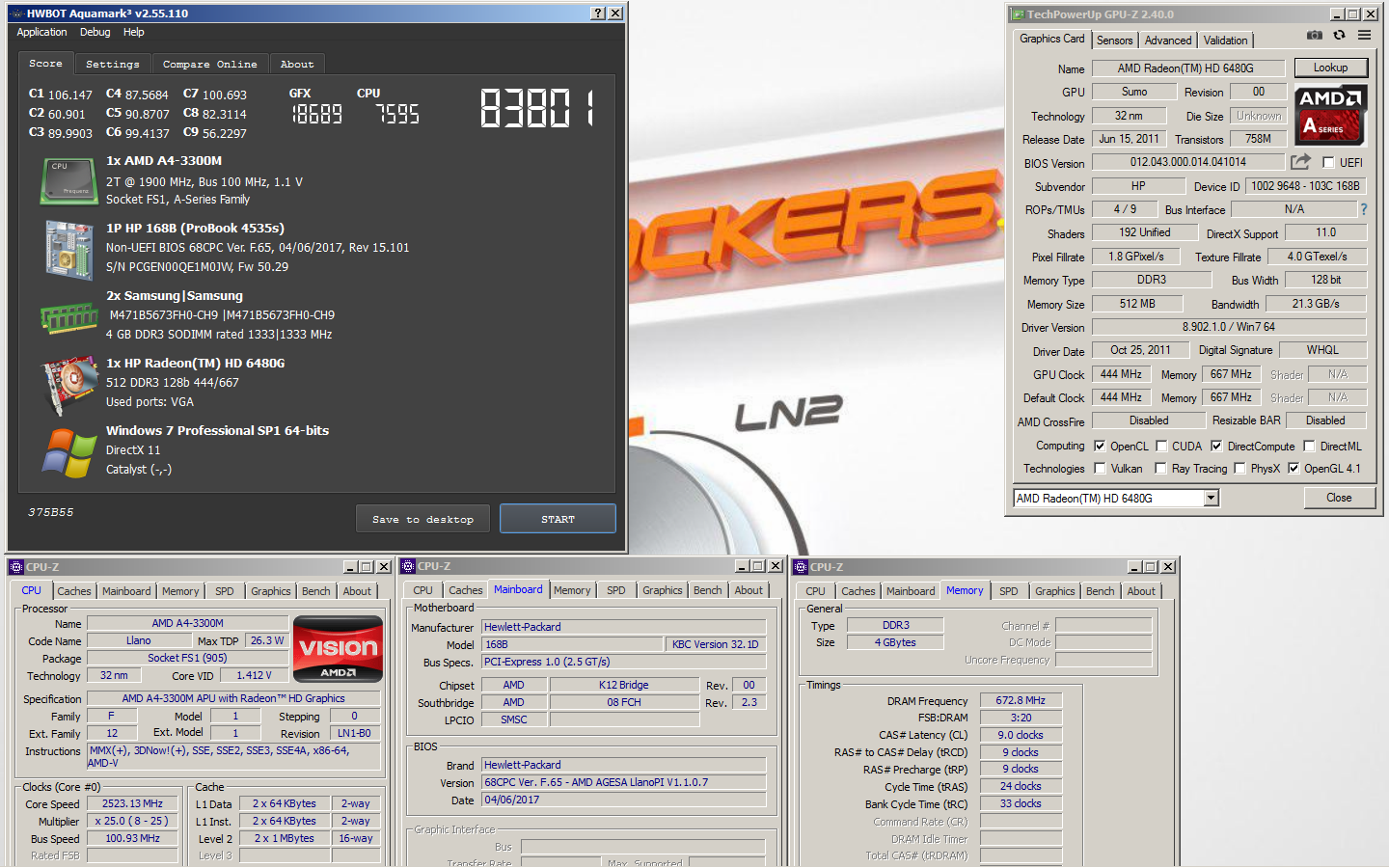Open Caches tab in the first CPU-Z window
This screenshot has height=868, width=1389.
coord(73,591)
